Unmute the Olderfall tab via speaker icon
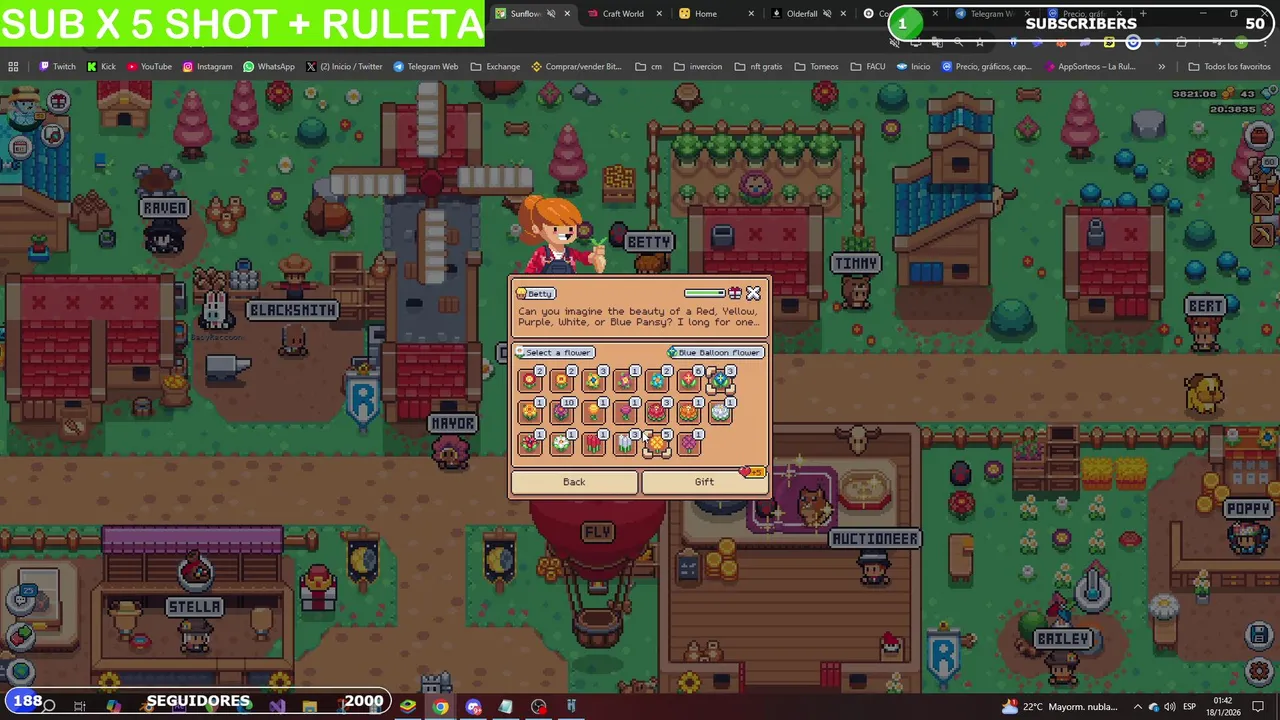The image size is (1280, 720). (827, 14)
